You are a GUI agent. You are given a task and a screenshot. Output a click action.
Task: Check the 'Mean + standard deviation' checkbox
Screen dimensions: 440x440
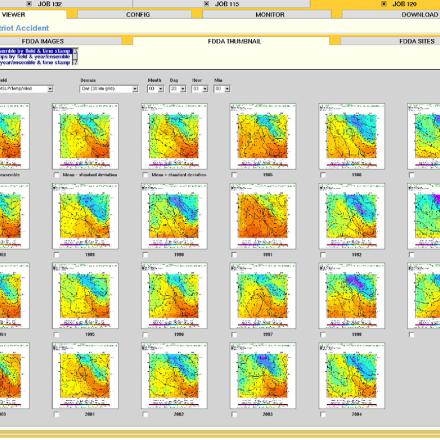click(x=145, y=175)
